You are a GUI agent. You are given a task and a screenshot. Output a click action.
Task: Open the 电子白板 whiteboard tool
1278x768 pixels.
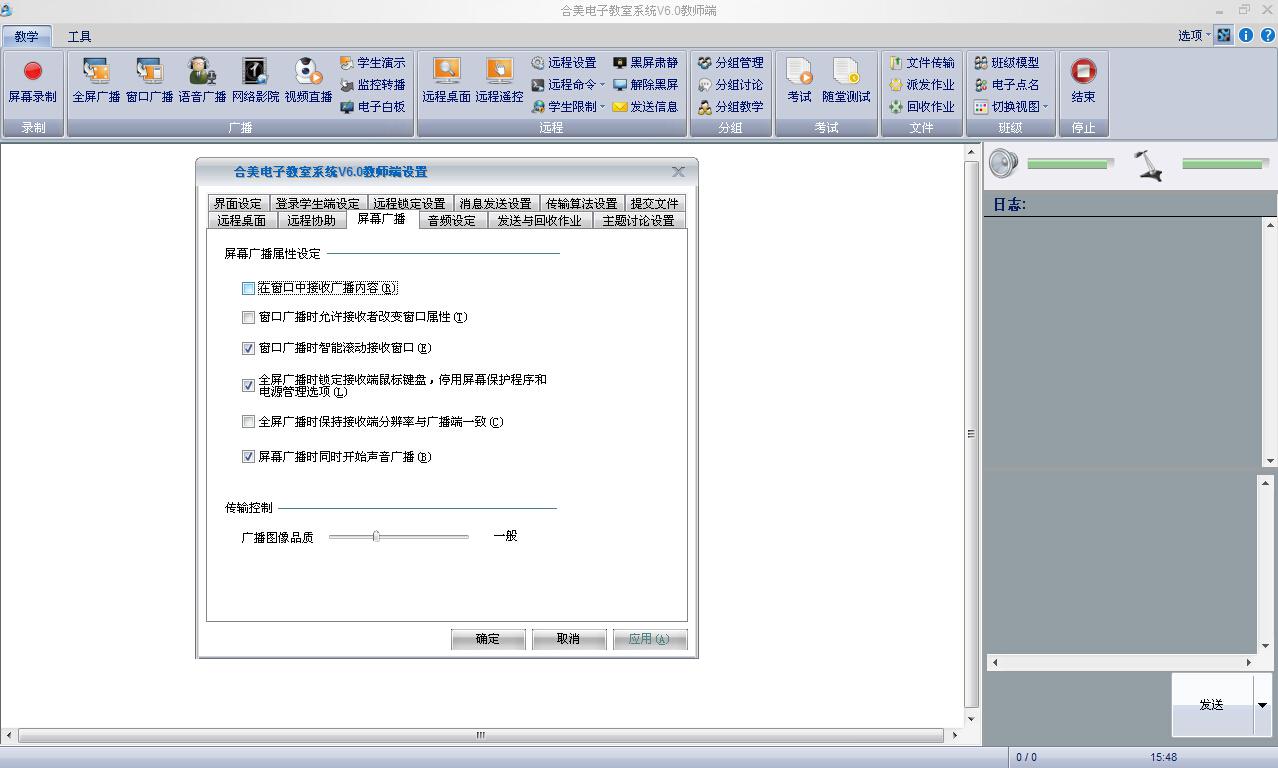tap(372, 107)
